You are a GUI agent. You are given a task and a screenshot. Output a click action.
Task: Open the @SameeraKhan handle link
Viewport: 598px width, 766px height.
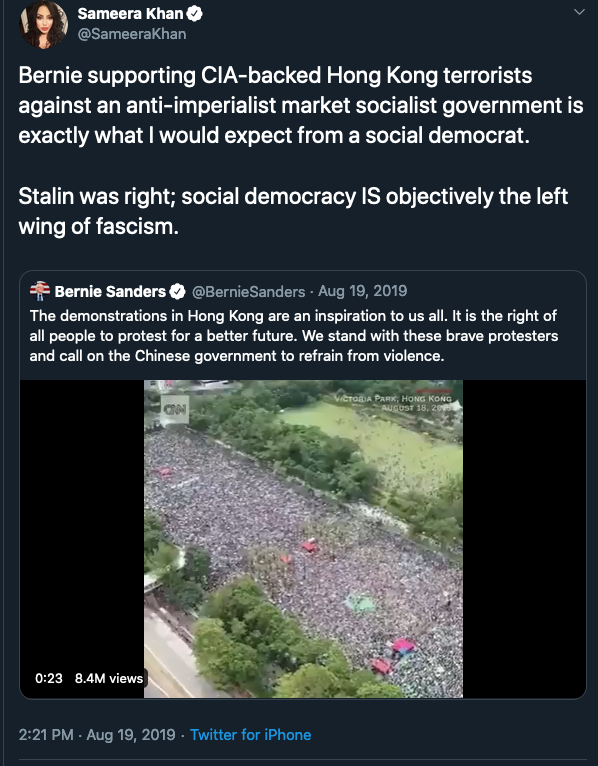132,34
